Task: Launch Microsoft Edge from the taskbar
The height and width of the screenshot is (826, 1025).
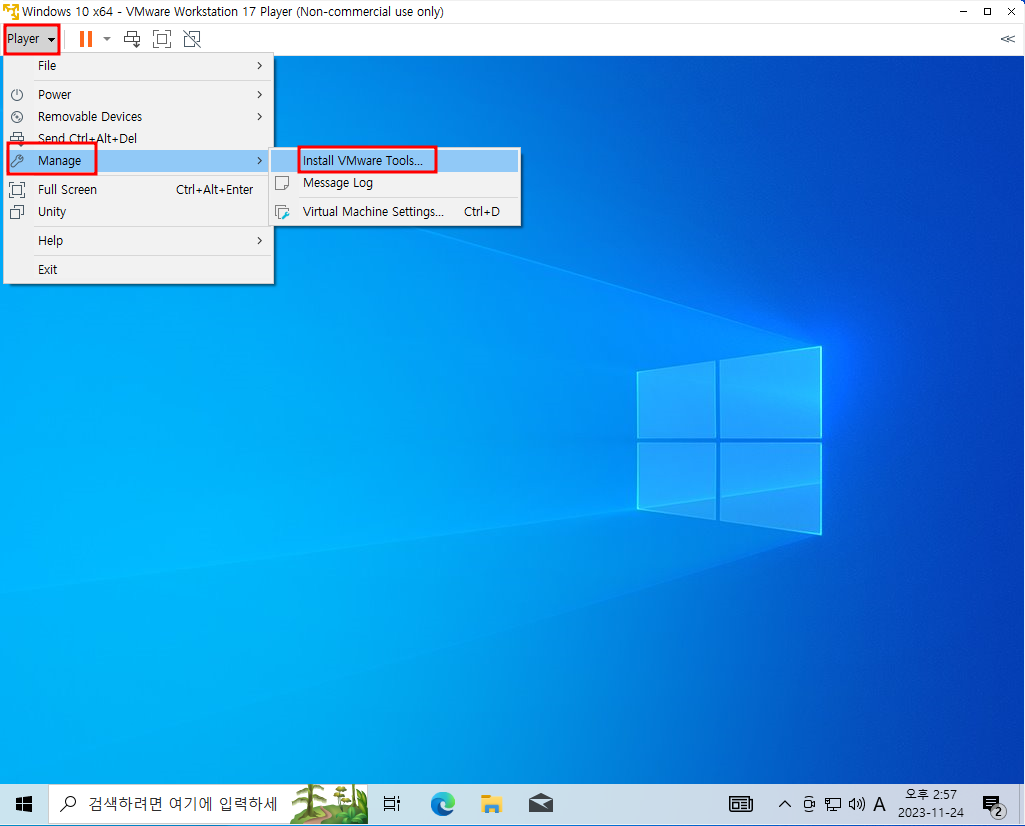Action: click(443, 804)
